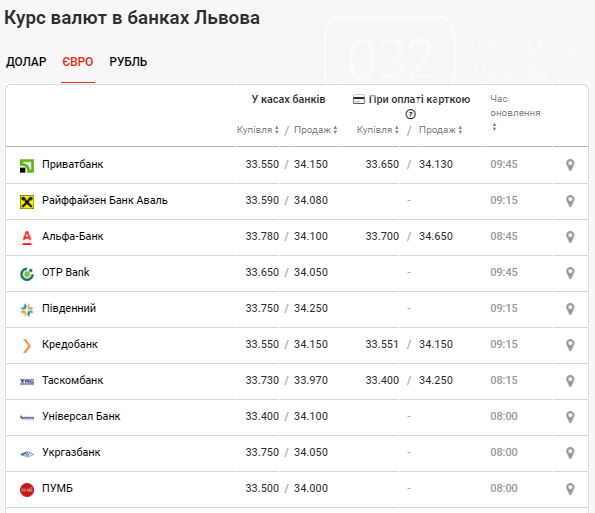
Task: Open the OTP Bank link
Action: (x=66, y=272)
